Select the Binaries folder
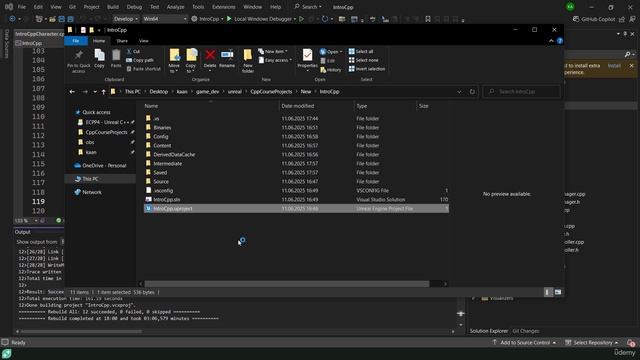 162,128
